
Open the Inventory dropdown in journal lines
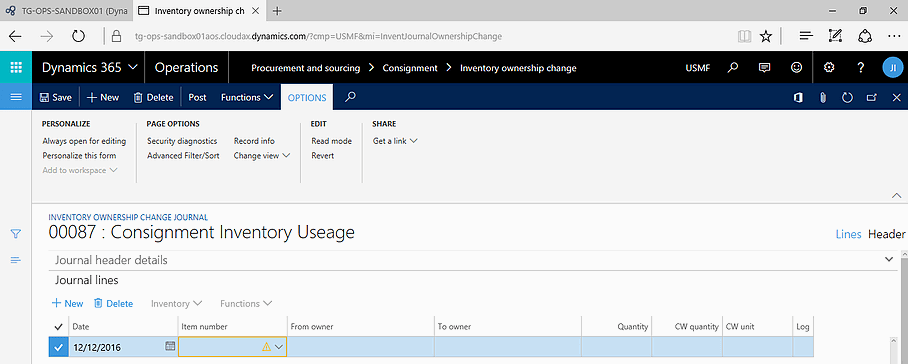point(176,303)
